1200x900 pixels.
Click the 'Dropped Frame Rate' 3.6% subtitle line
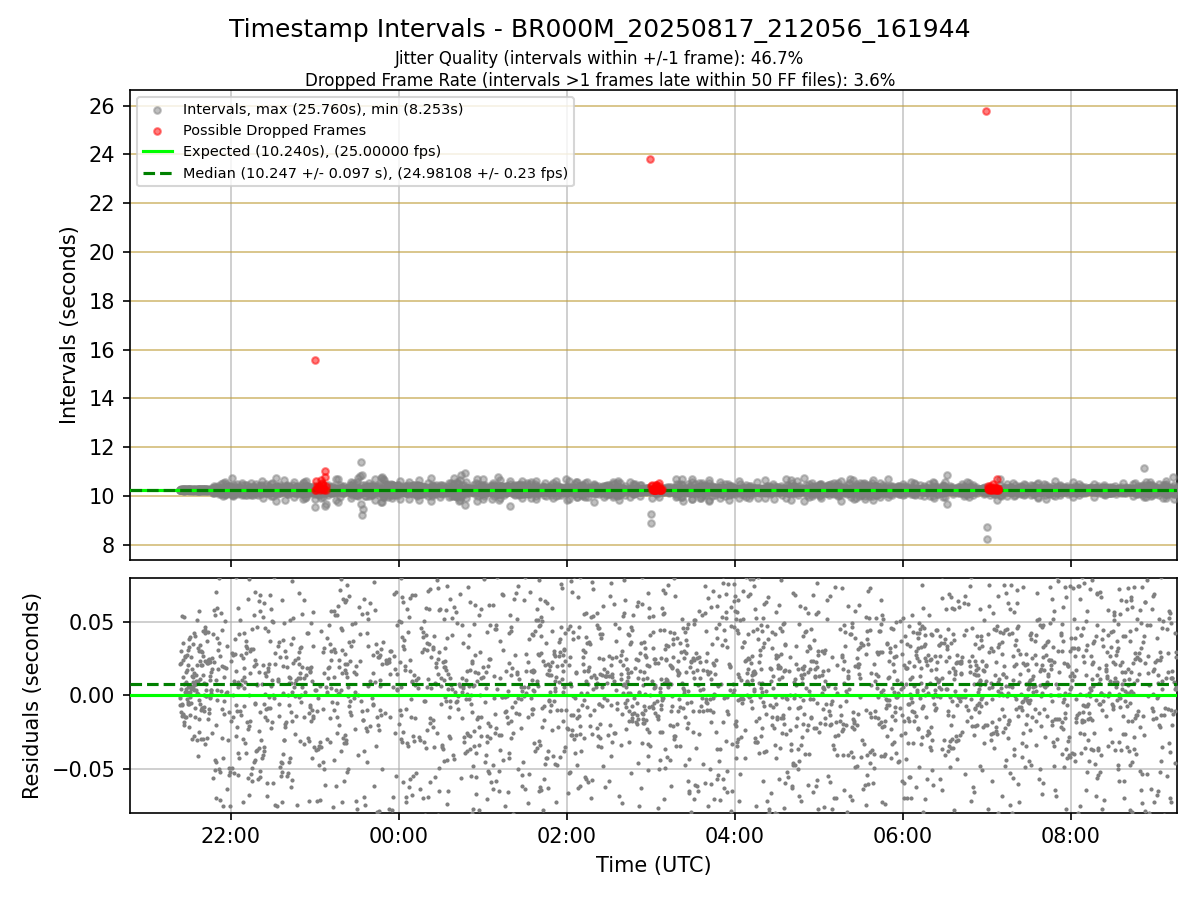[x=599, y=79]
